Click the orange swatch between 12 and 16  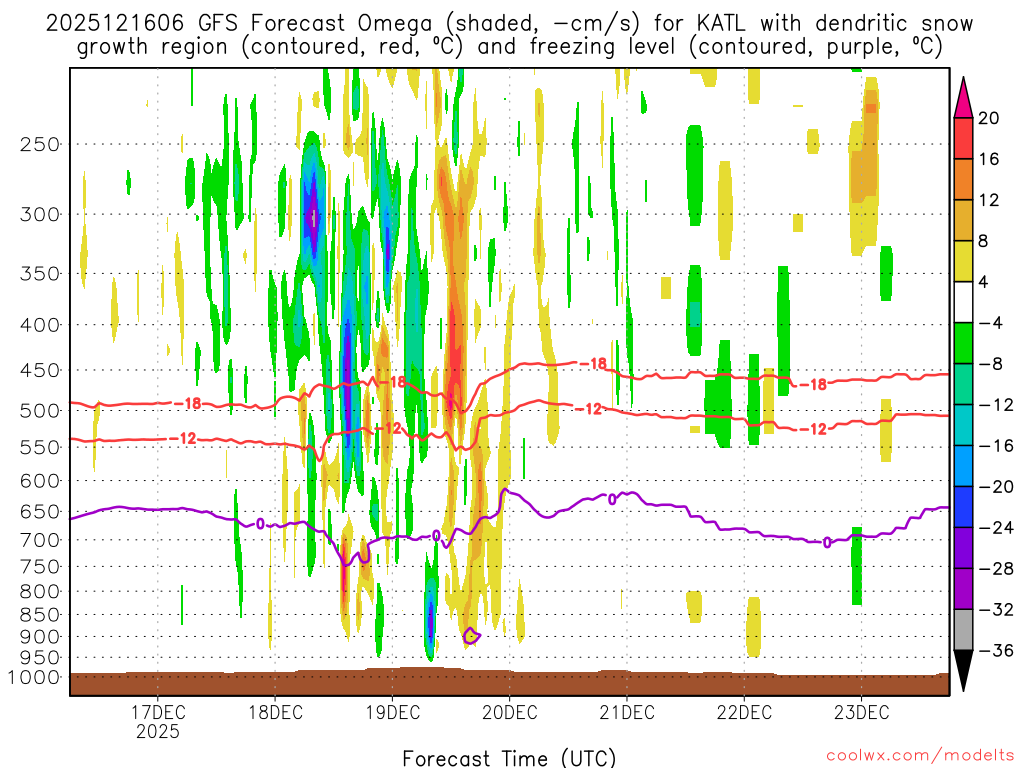(x=963, y=180)
